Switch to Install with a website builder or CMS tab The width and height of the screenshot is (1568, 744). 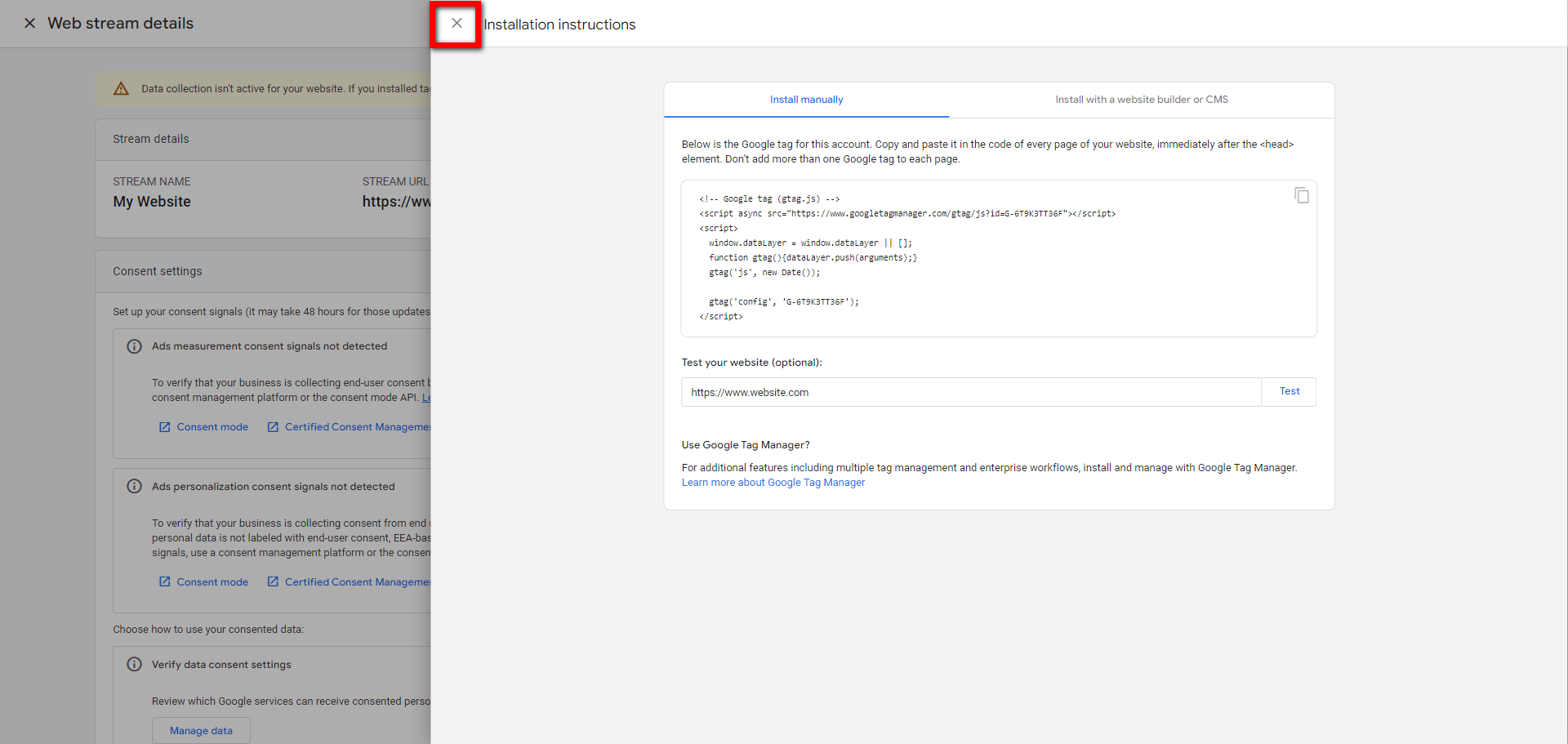[1141, 99]
